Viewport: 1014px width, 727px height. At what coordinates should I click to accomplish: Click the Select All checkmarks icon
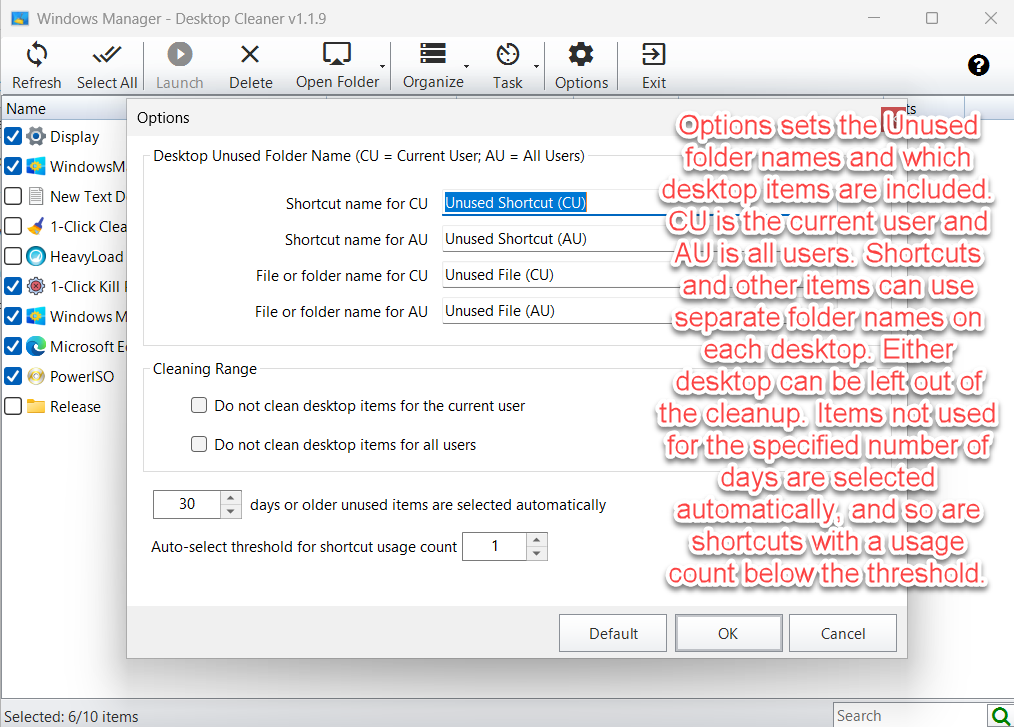click(107, 54)
